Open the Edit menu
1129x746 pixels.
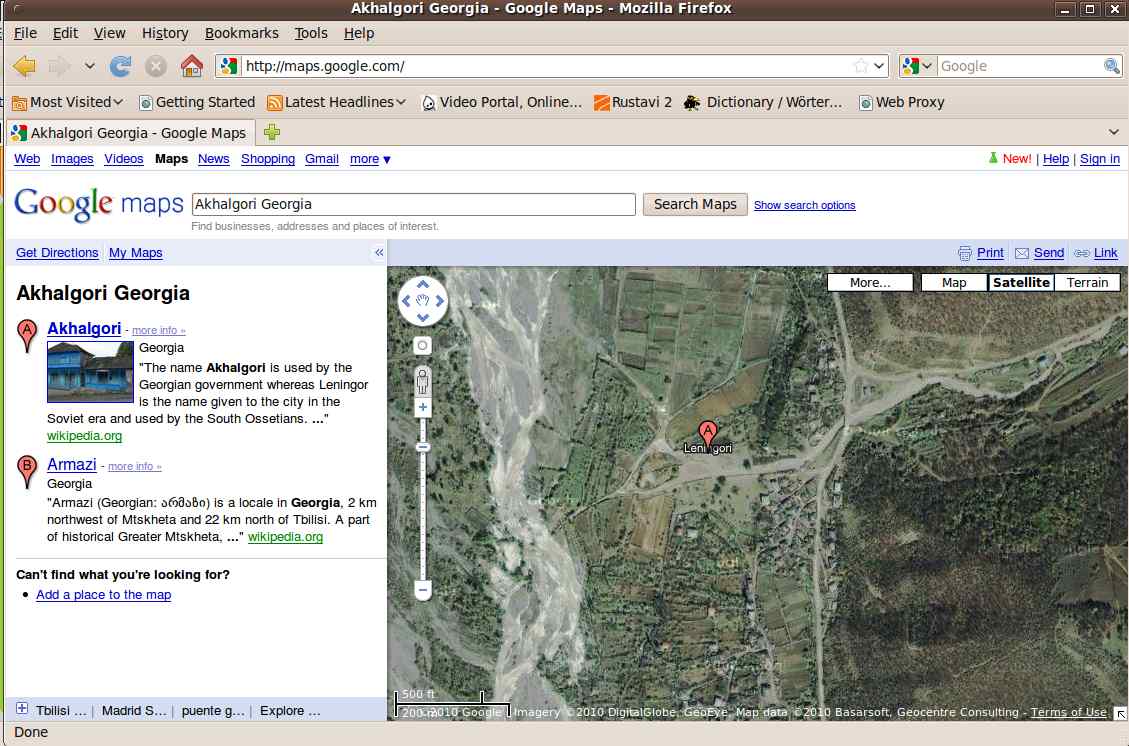[66, 33]
